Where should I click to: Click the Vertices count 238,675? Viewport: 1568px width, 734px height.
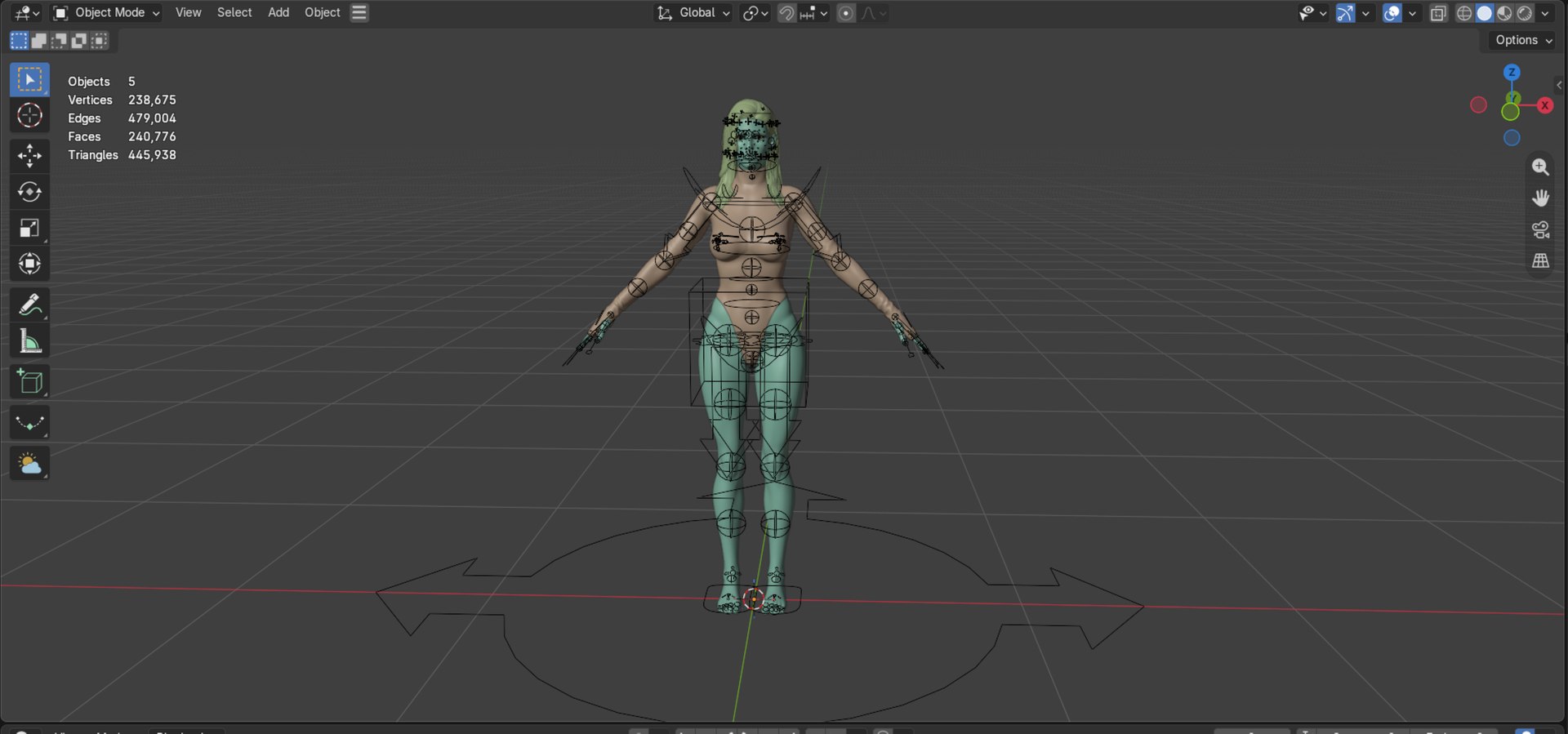tap(152, 100)
